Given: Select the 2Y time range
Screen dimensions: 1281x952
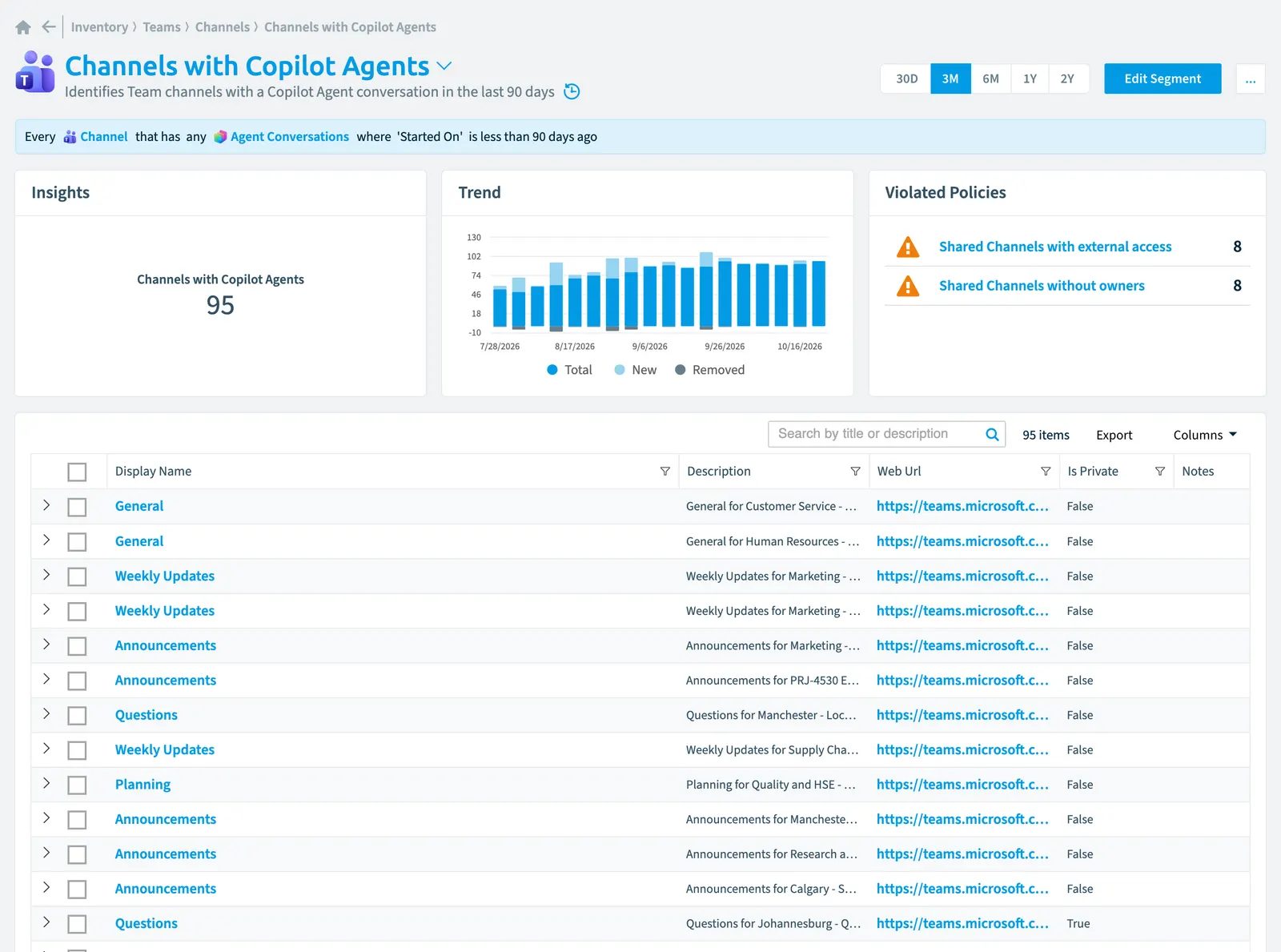Looking at the screenshot, I should pyautogui.click(x=1067, y=78).
